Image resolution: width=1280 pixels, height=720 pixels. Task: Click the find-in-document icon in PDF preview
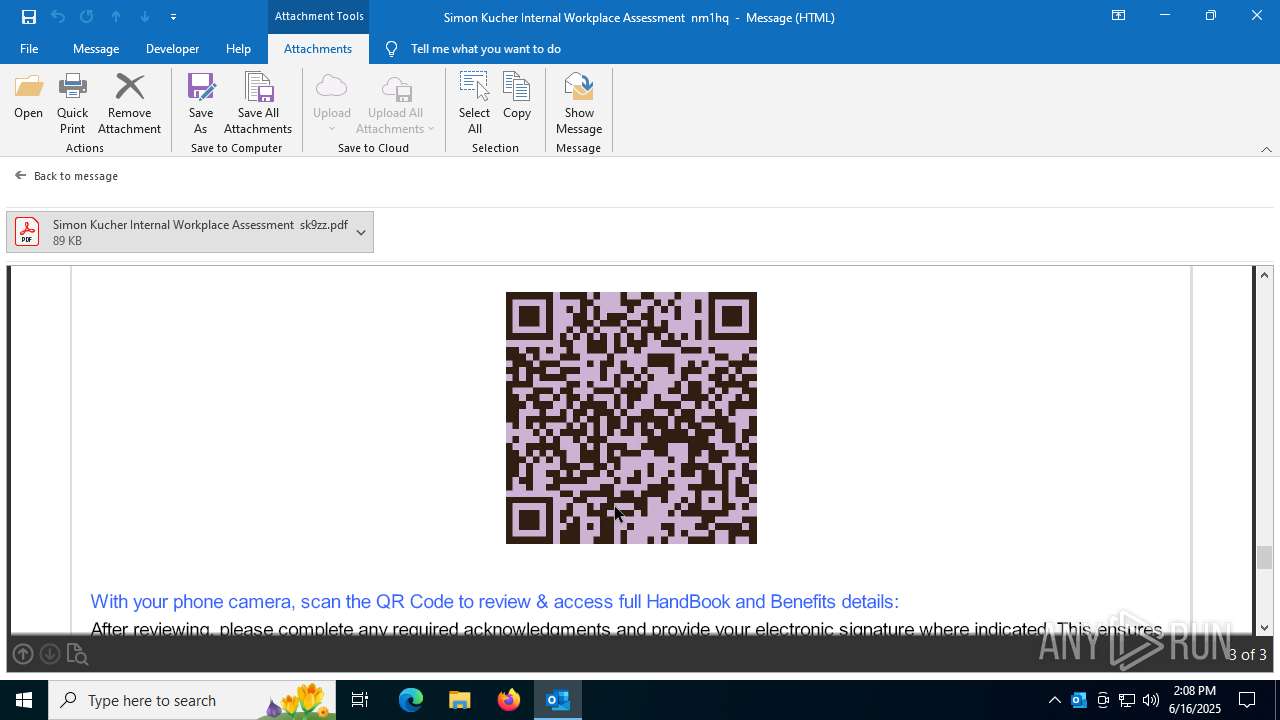click(77, 655)
